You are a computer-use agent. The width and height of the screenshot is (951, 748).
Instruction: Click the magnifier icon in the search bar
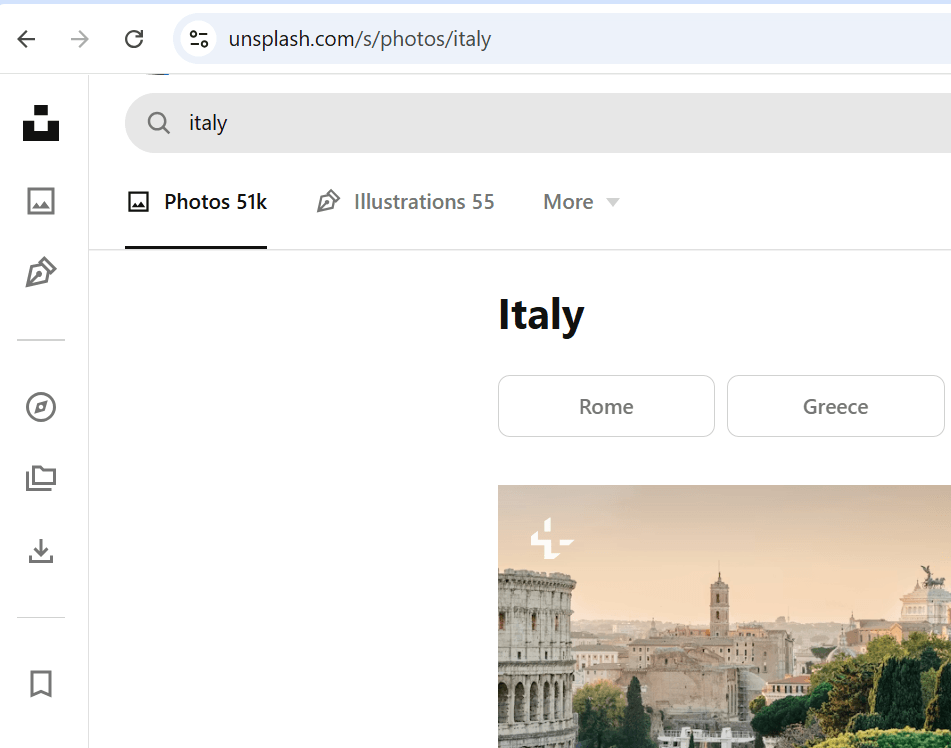[158, 122]
